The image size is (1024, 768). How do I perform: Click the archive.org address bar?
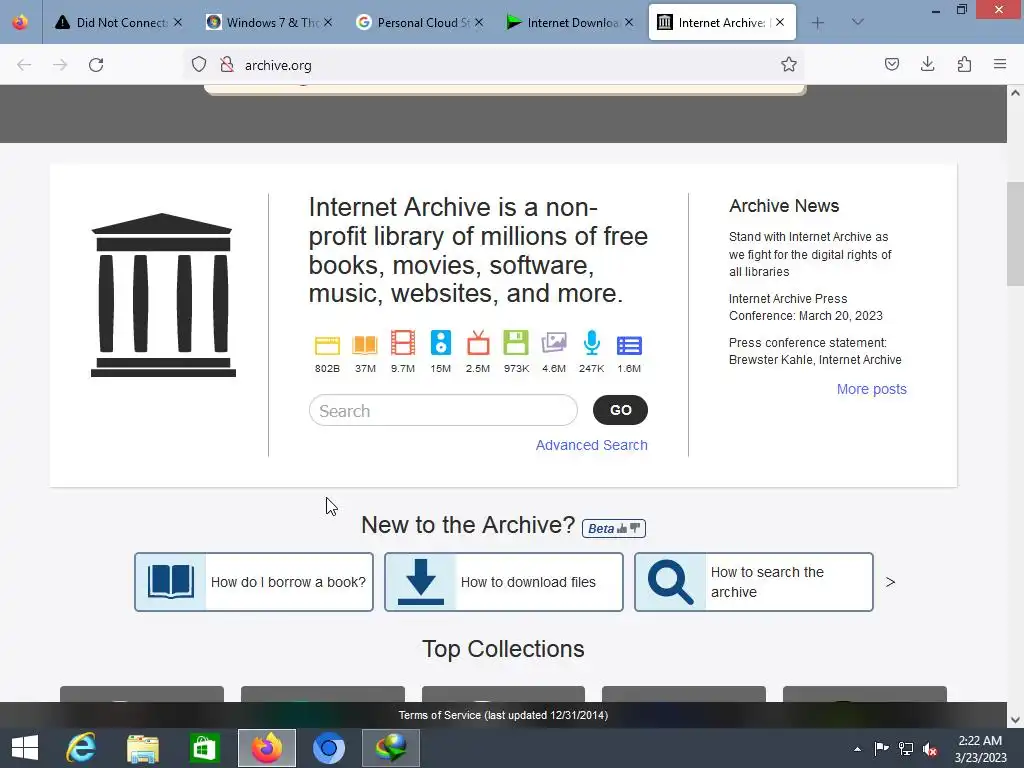click(x=496, y=65)
